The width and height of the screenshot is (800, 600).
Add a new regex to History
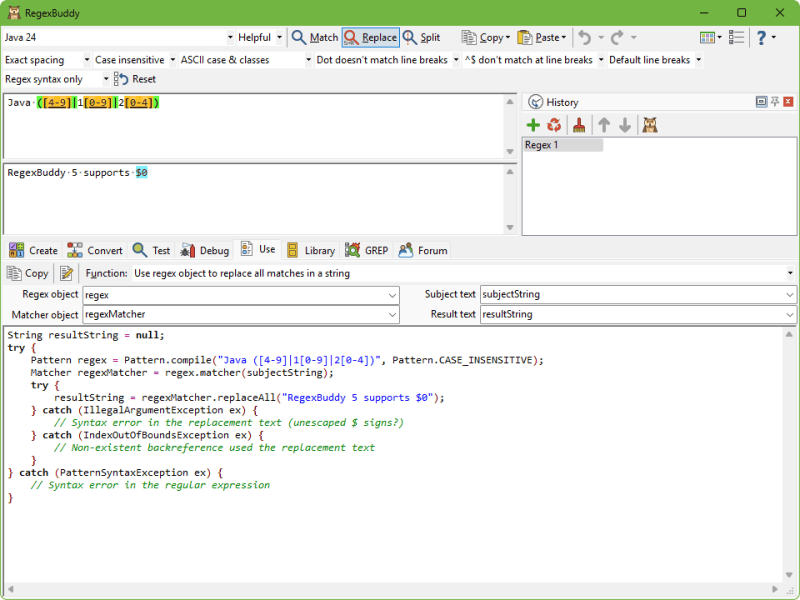click(x=533, y=125)
